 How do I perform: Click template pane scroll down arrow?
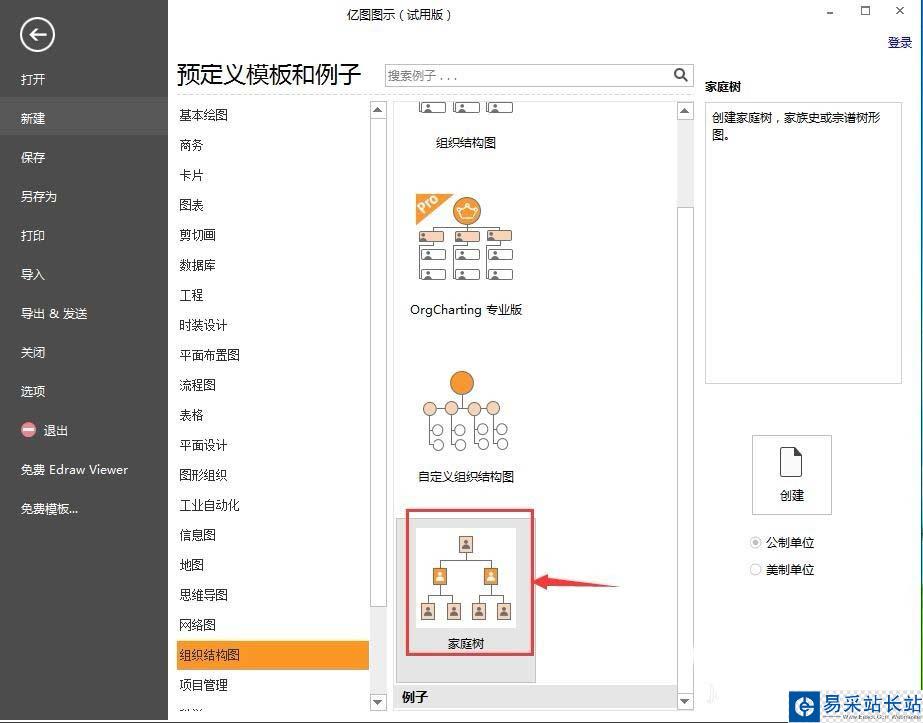pos(685,701)
